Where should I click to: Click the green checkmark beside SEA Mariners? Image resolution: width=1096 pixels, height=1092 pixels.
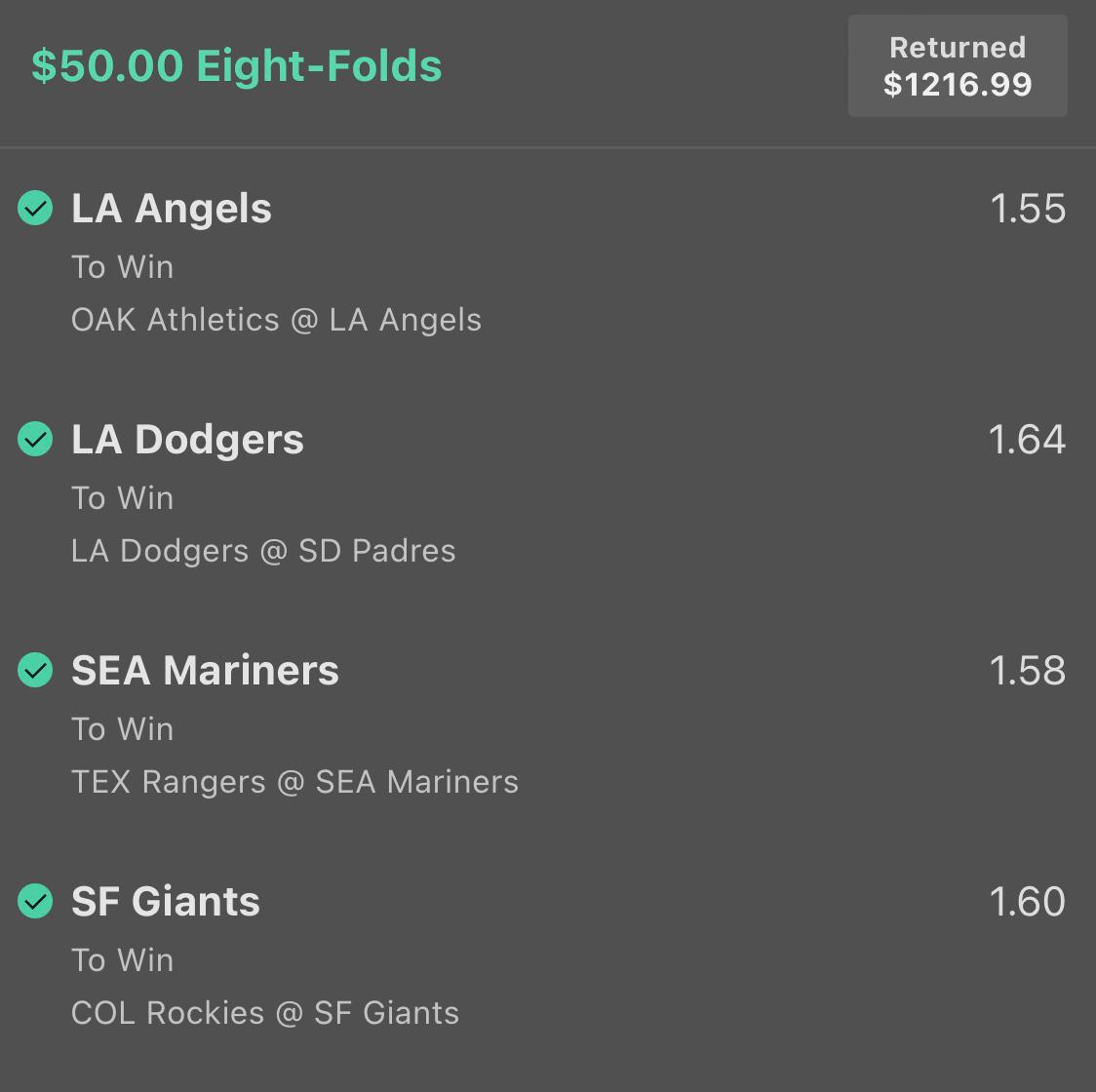click(x=35, y=670)
